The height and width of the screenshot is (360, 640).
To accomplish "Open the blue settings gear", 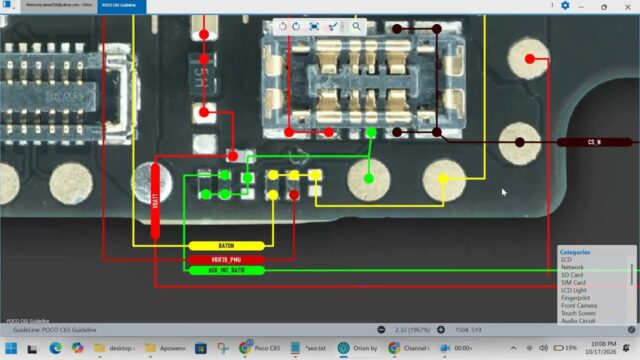I will [565, 6].
